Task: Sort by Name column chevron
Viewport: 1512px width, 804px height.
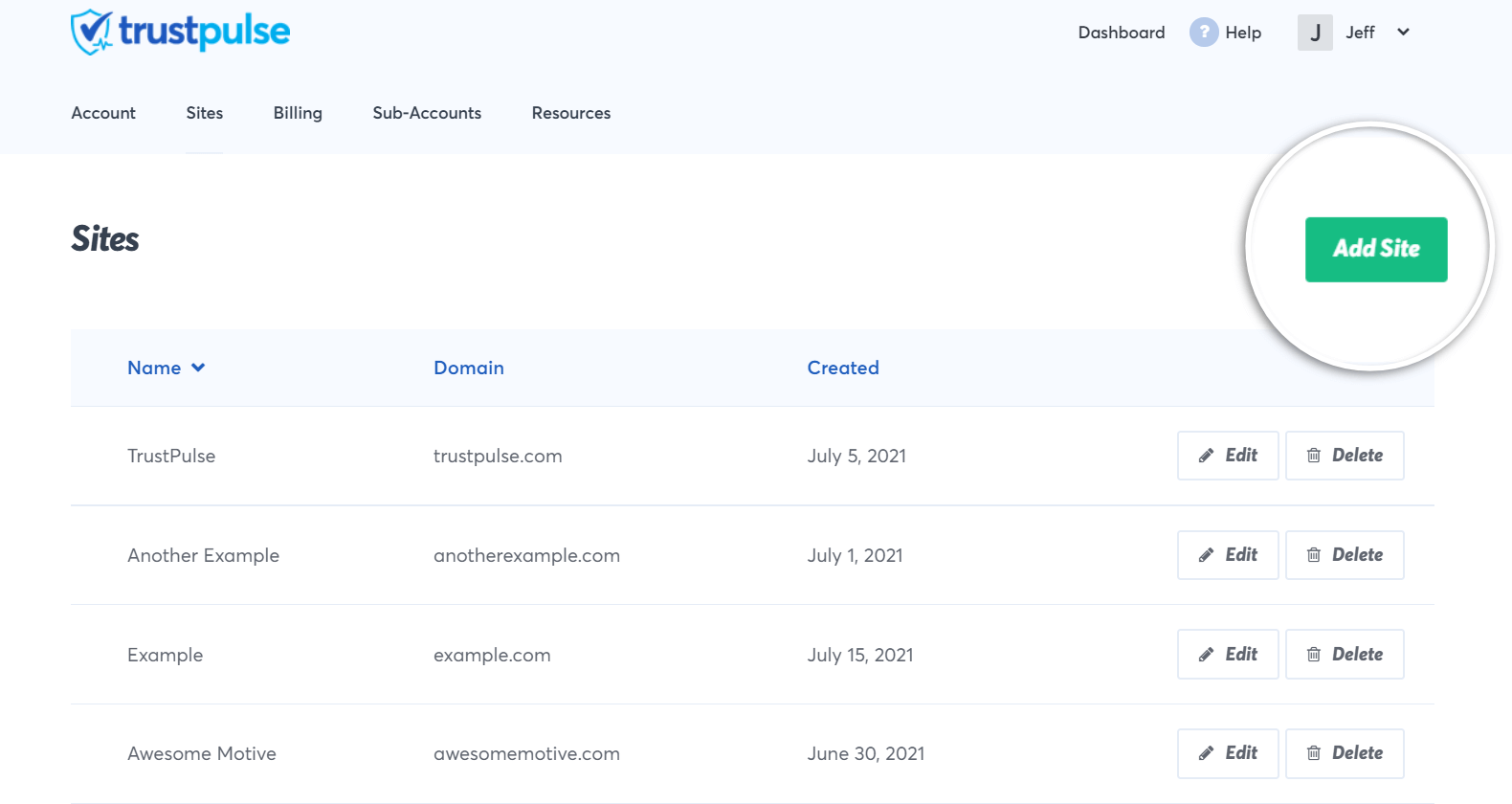Action: [198, 368]
